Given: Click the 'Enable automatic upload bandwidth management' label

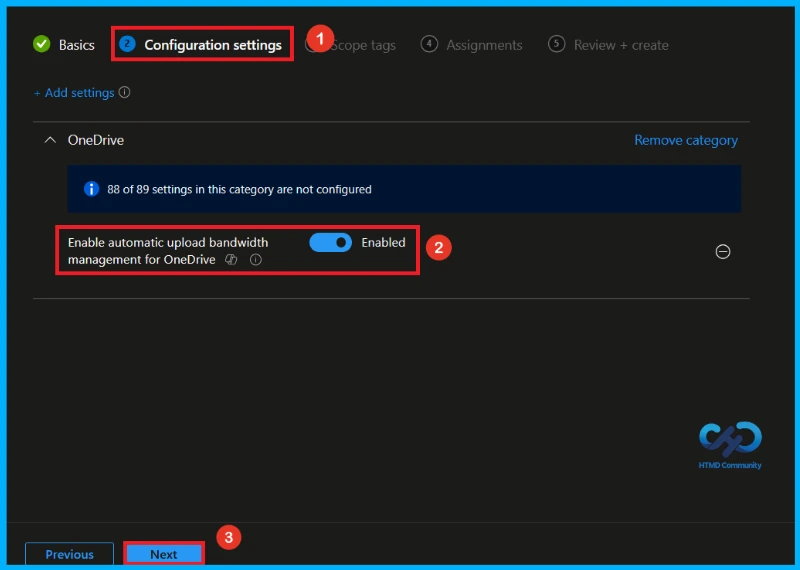Looking at the screenshot, I should pos(168,251).
